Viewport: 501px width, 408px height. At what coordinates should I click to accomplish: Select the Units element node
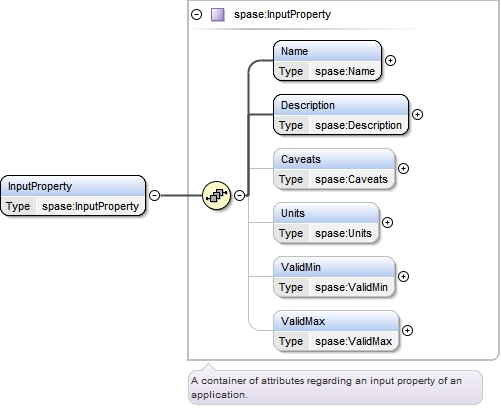326,223
